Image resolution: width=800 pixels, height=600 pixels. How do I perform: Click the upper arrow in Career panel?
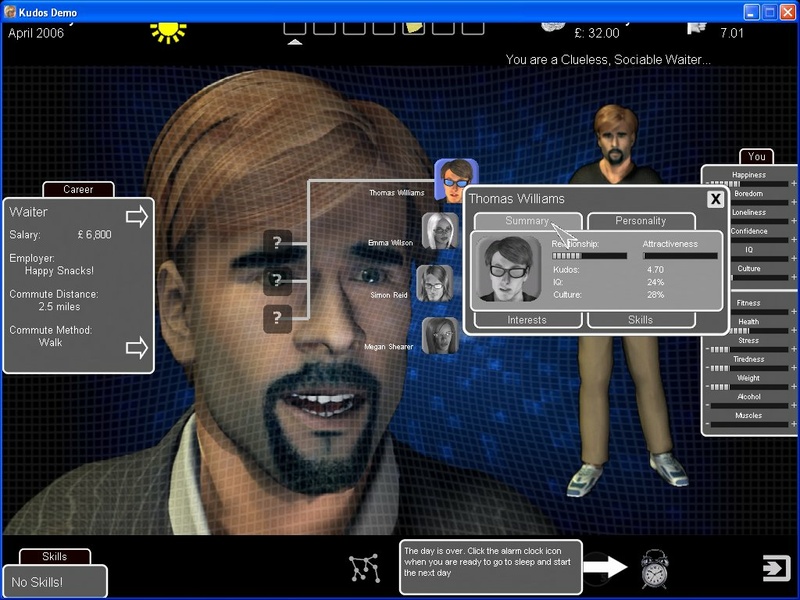click(136, 216)
